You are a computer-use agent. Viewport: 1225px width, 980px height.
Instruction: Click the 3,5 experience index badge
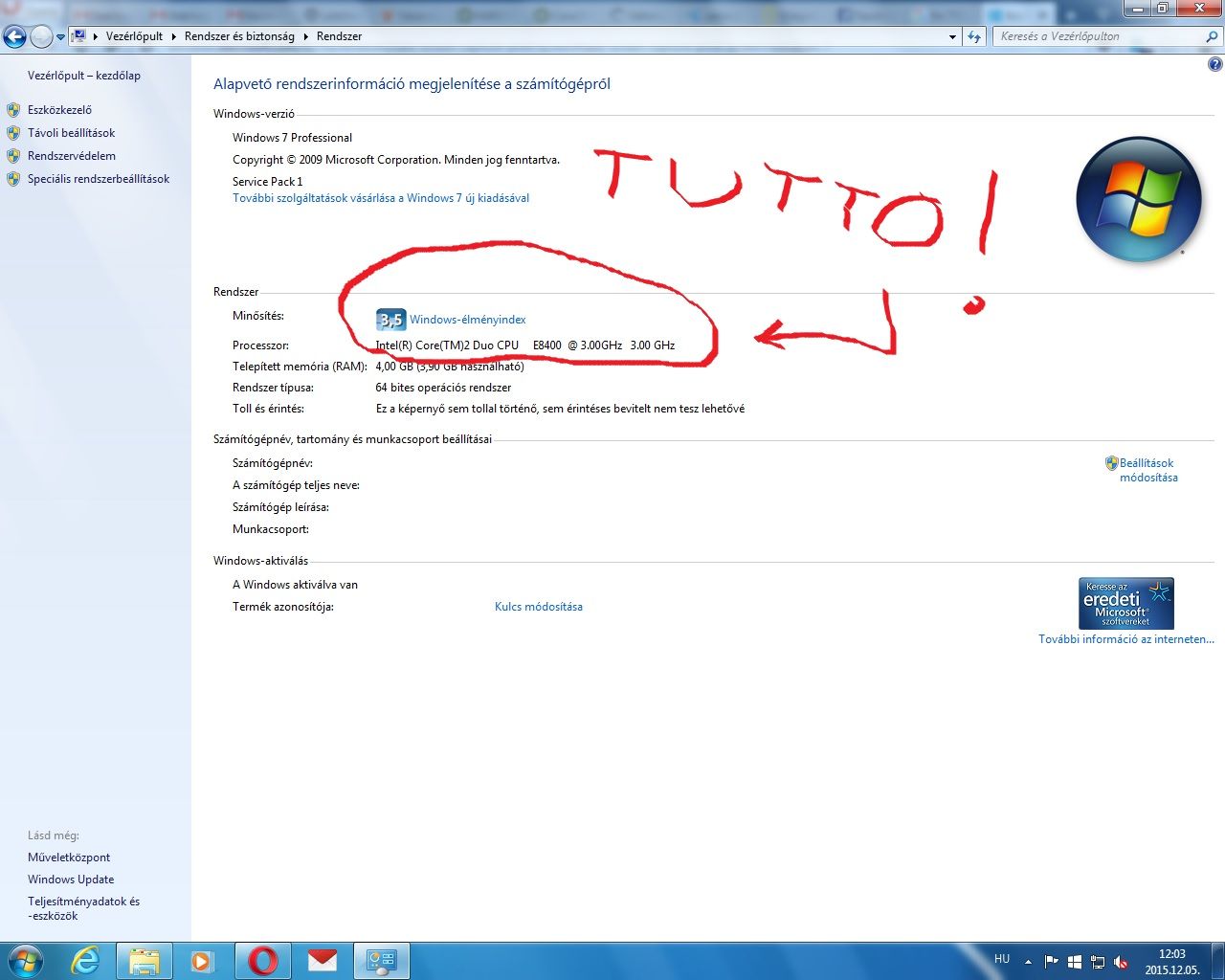[x=390, y=320]
